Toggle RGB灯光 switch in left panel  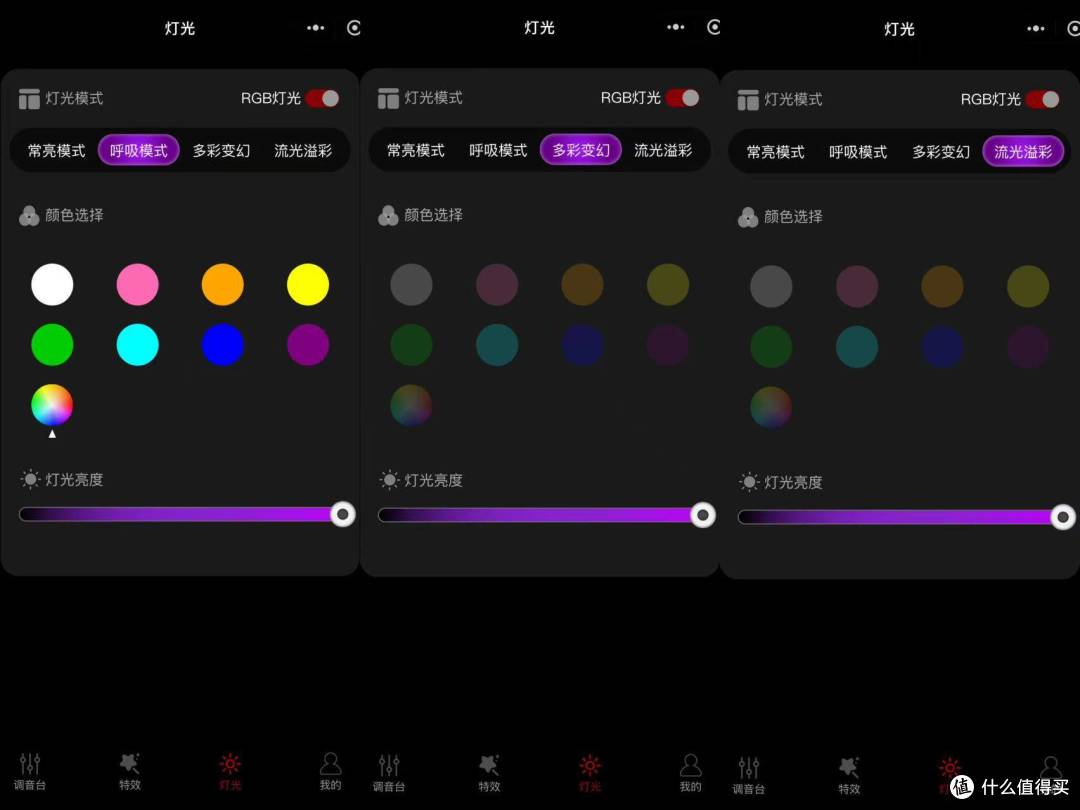322,98
